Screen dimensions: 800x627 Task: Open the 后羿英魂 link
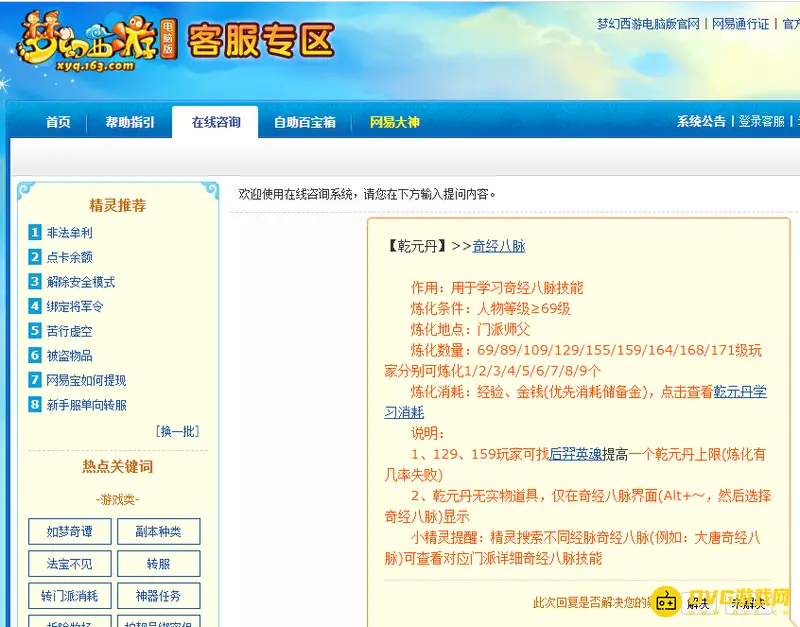tap(576, 454)
